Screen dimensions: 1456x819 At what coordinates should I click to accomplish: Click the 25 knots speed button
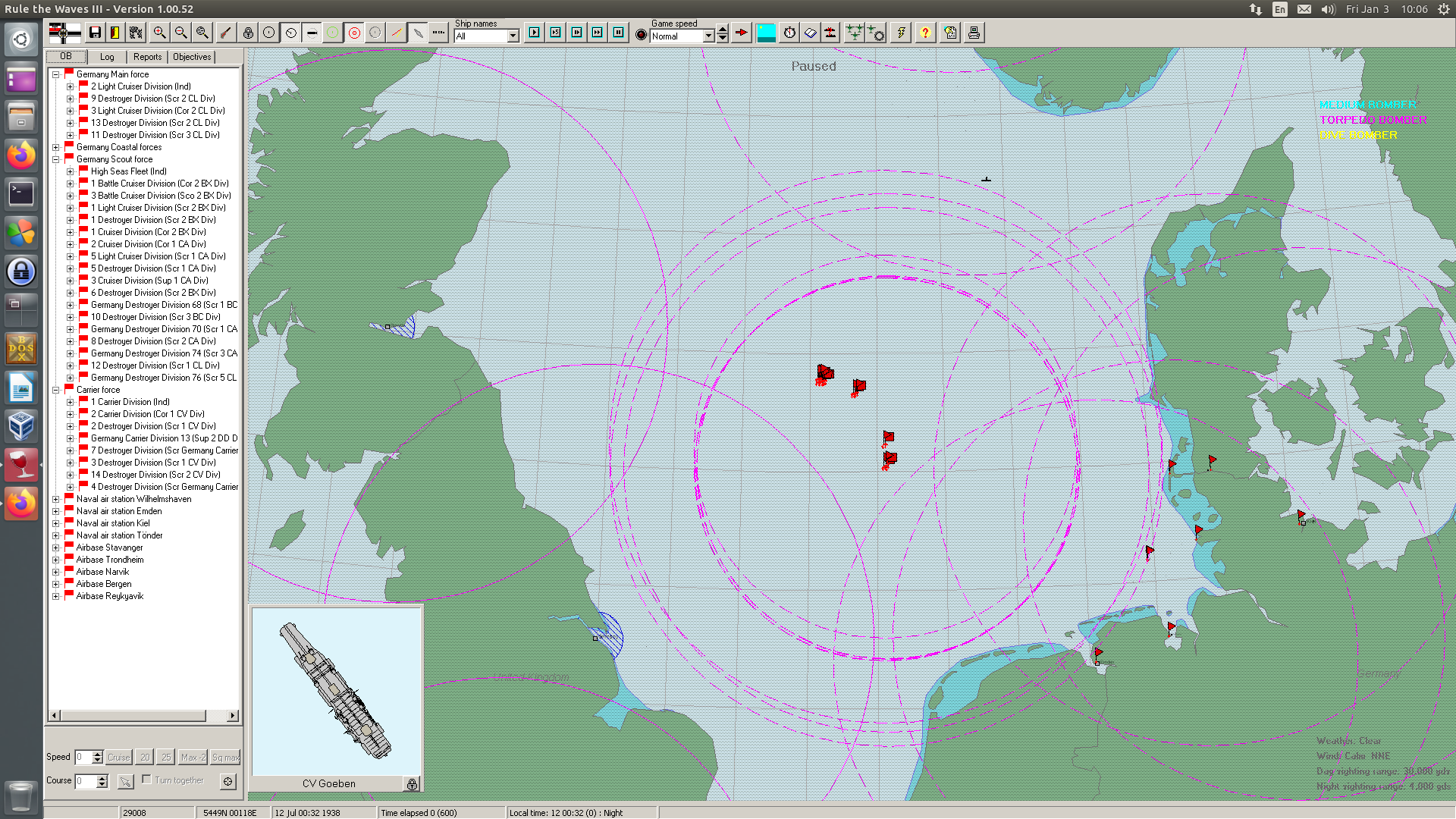pos(166,757)
